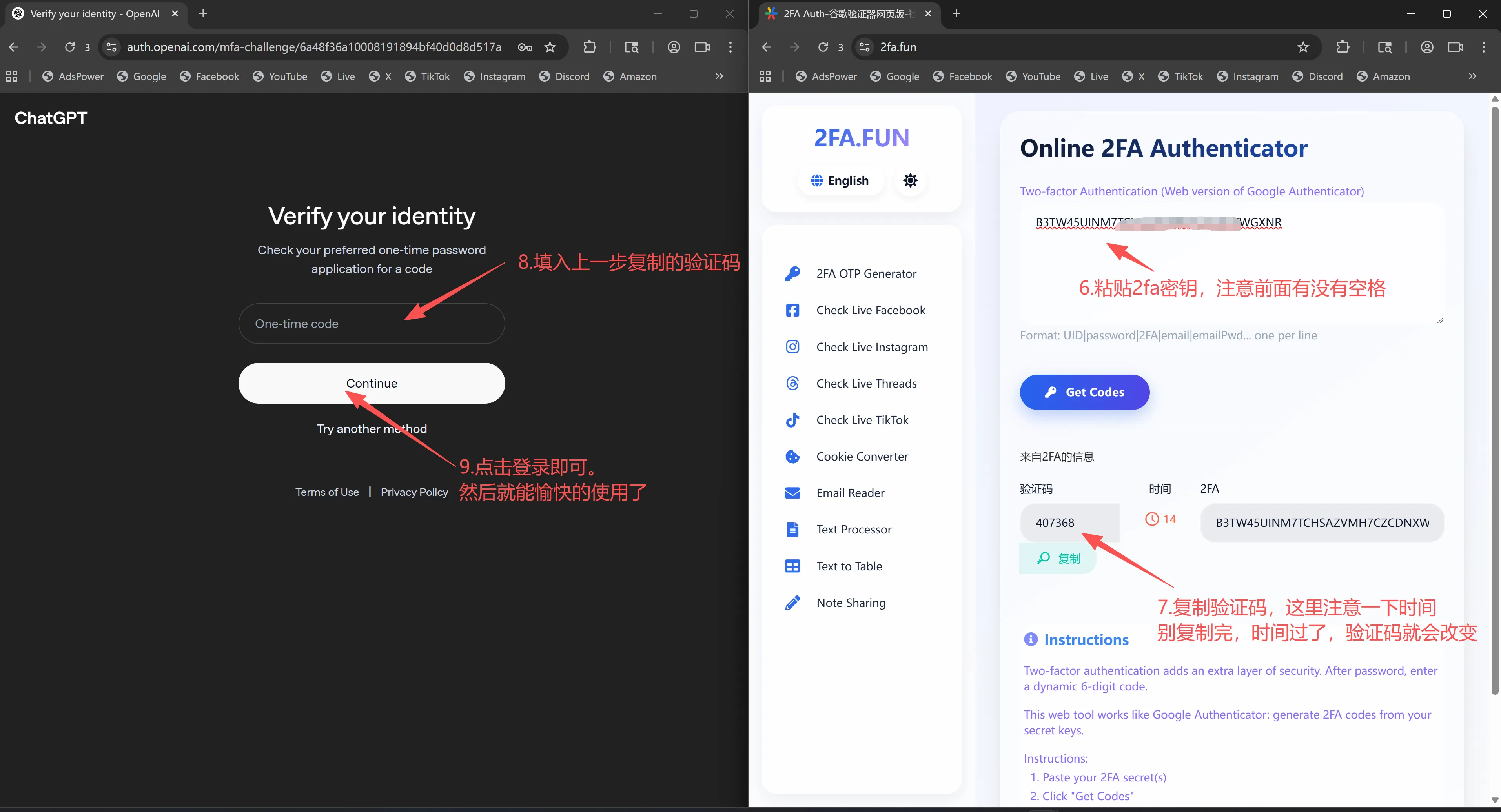Open the three-dot menu in 2fa.fun window

1483,47
